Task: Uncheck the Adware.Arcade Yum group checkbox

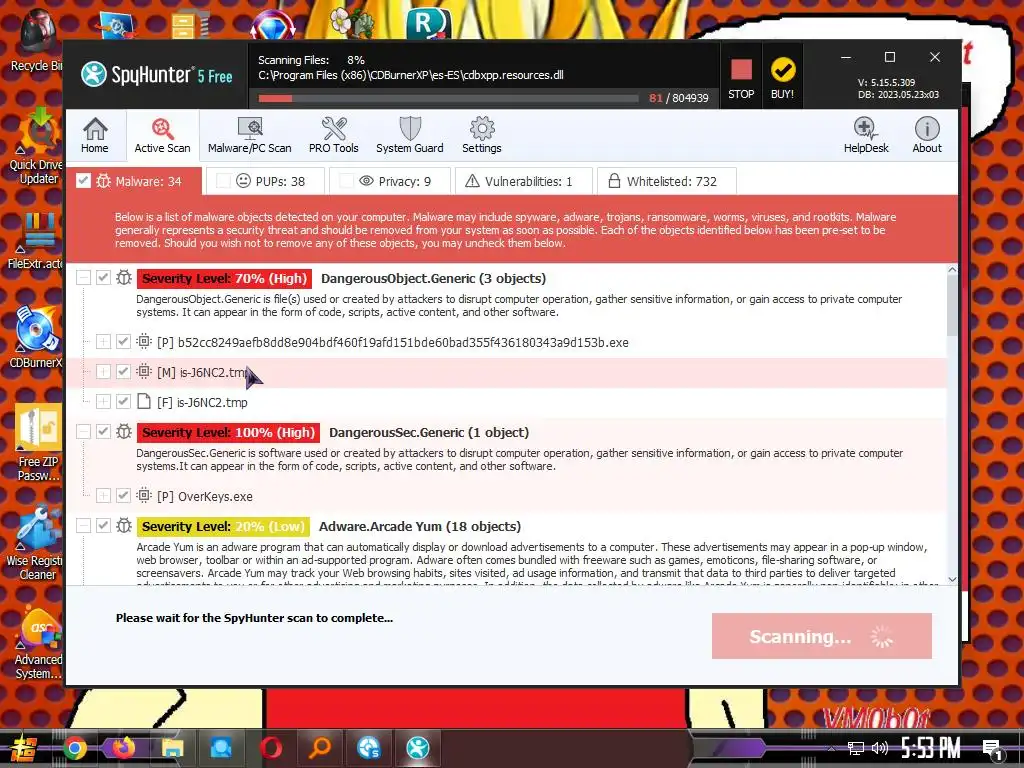Action: pyautogui.click(x=103, y=526)
